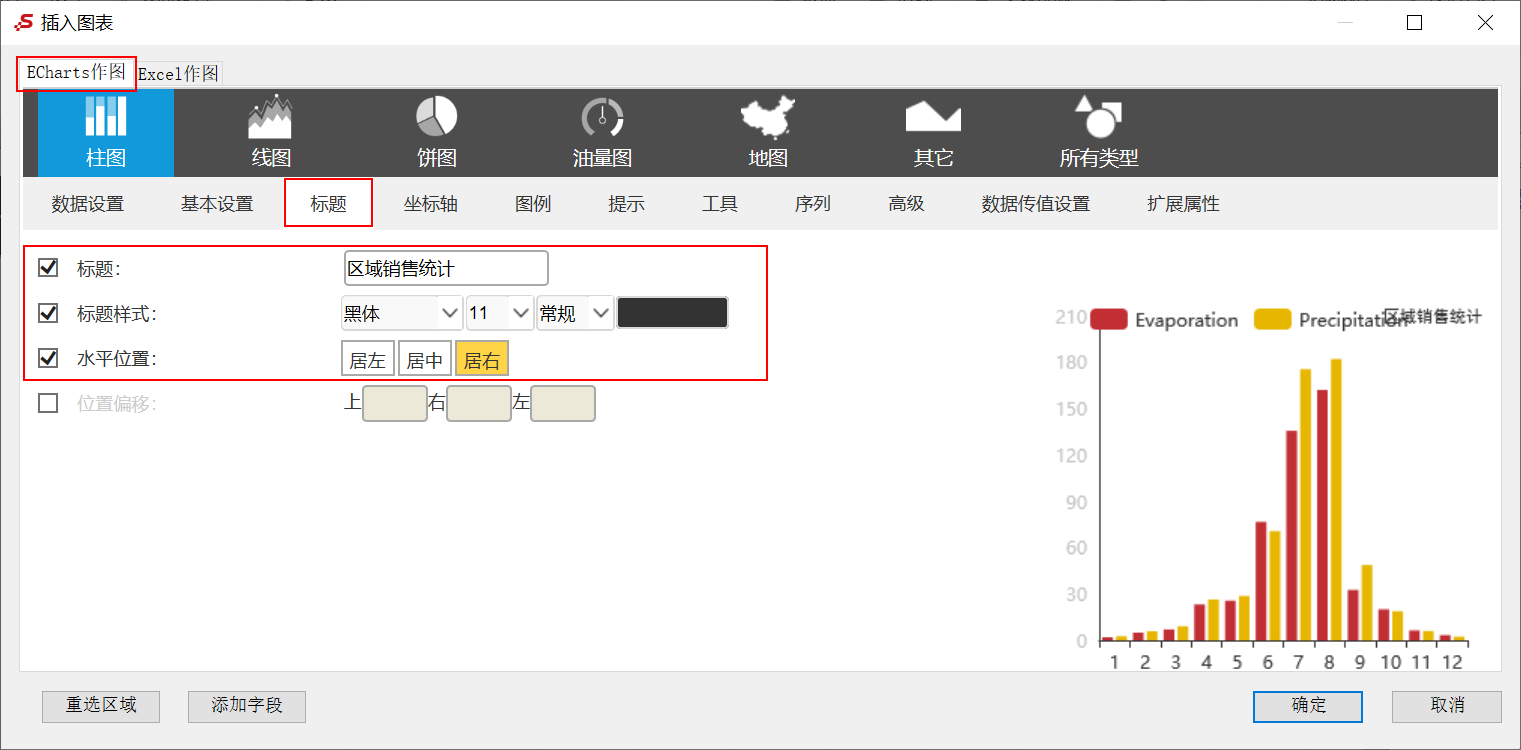1521x750 pixels.
Task: Open the 序列 tab
Action: click(x=813, y=204)
